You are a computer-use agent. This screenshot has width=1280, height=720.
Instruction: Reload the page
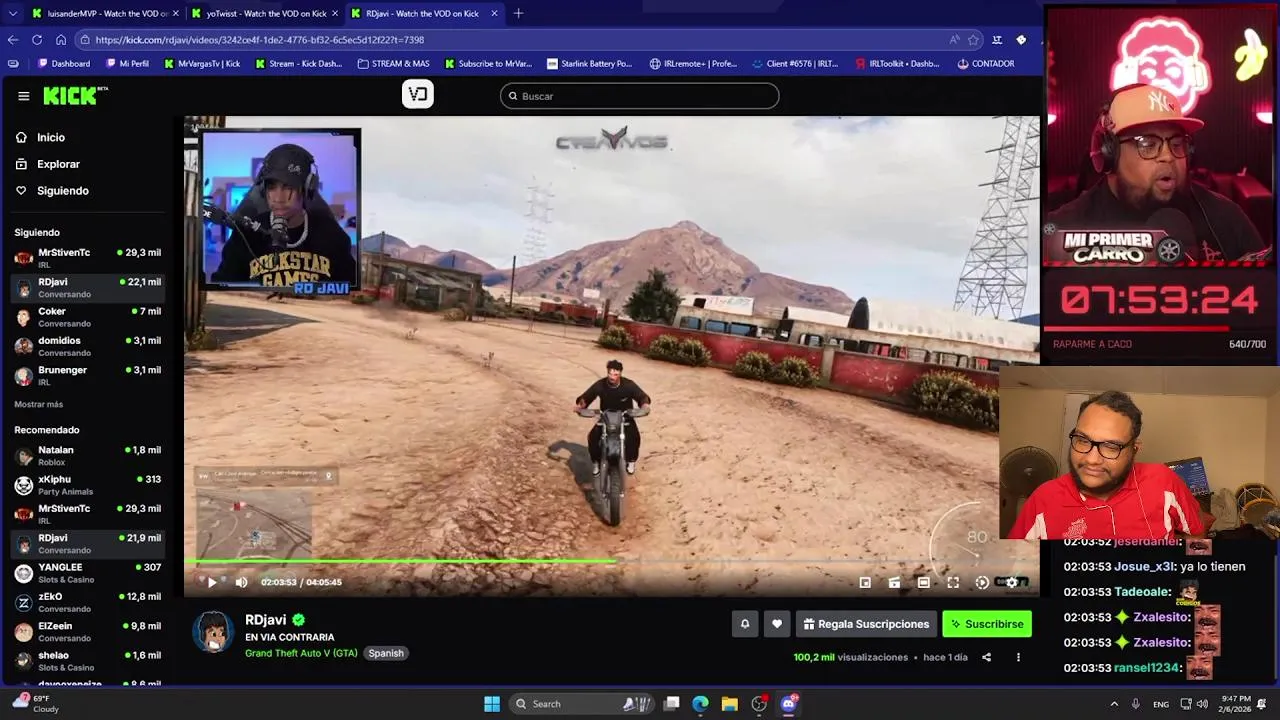(37, 40)
